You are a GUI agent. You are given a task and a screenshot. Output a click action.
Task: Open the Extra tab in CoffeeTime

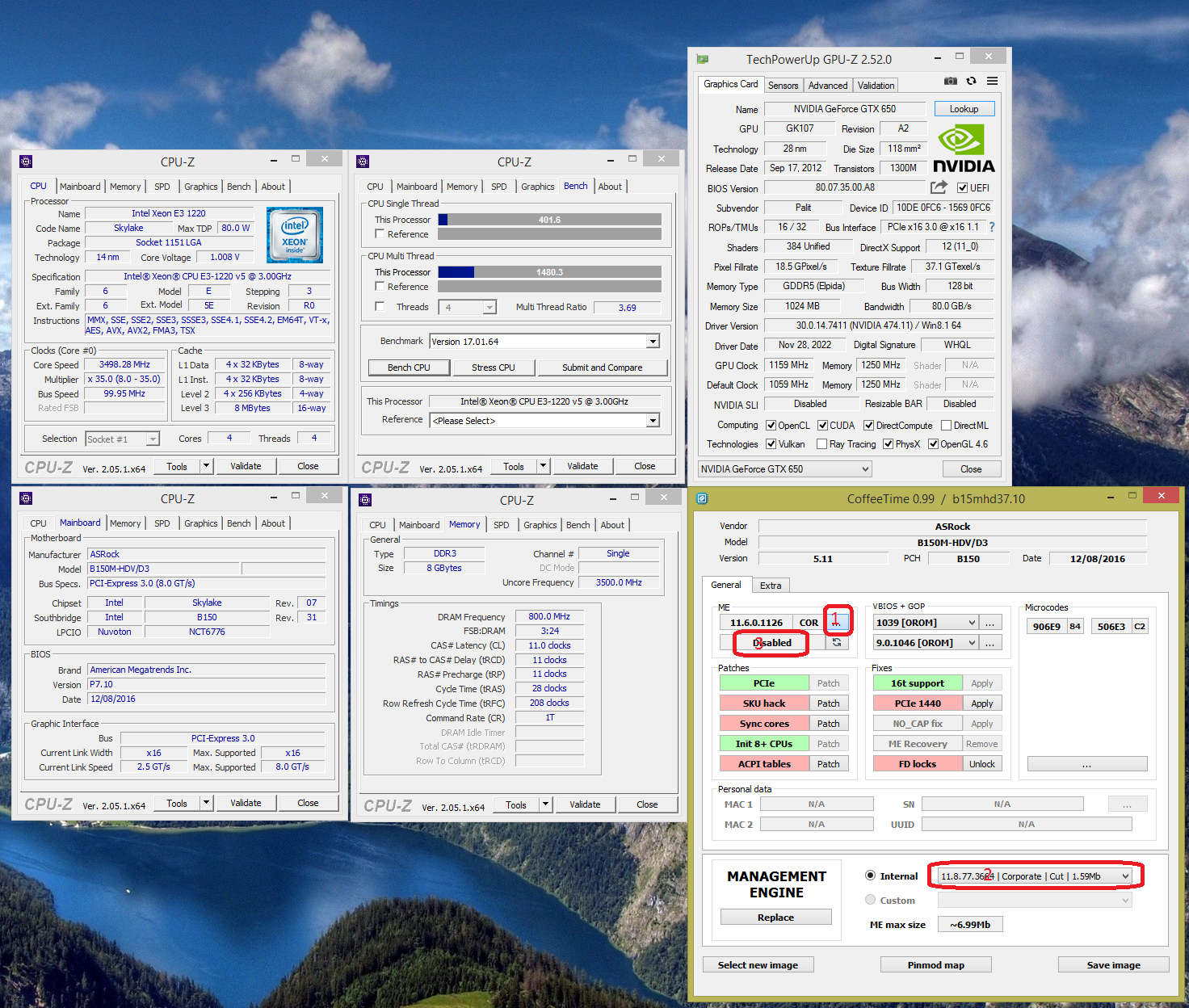click(771, 586)
